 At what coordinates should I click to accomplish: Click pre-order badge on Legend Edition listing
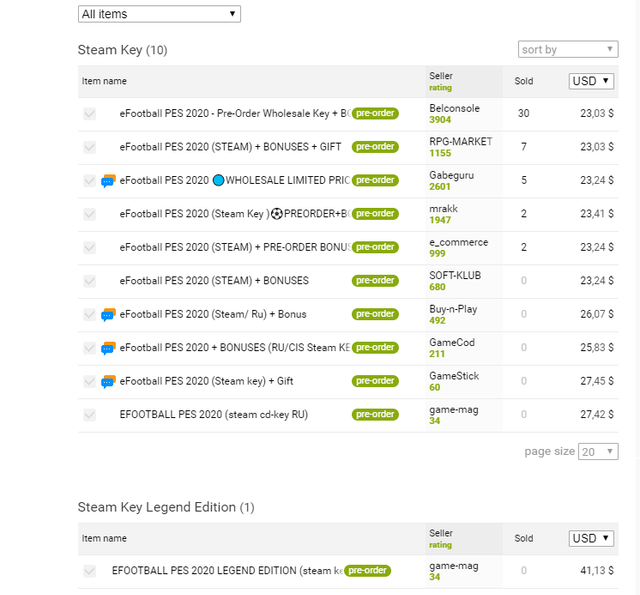coord(367,571)
